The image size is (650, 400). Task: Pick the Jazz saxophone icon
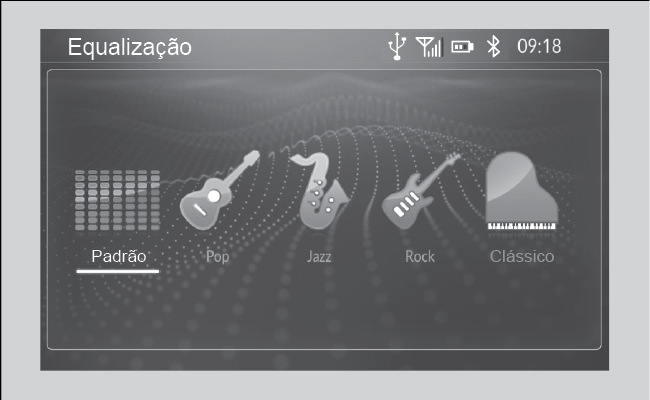(x=319, y=191)
